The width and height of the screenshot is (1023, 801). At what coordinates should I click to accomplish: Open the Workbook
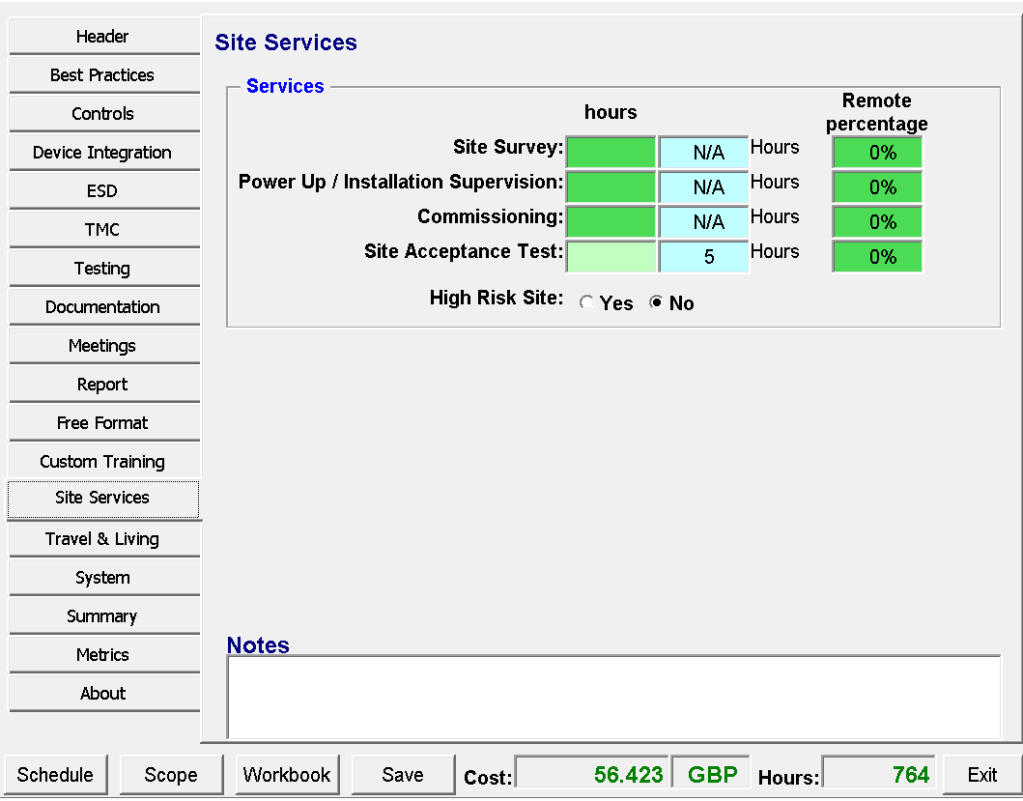(287, 775)
